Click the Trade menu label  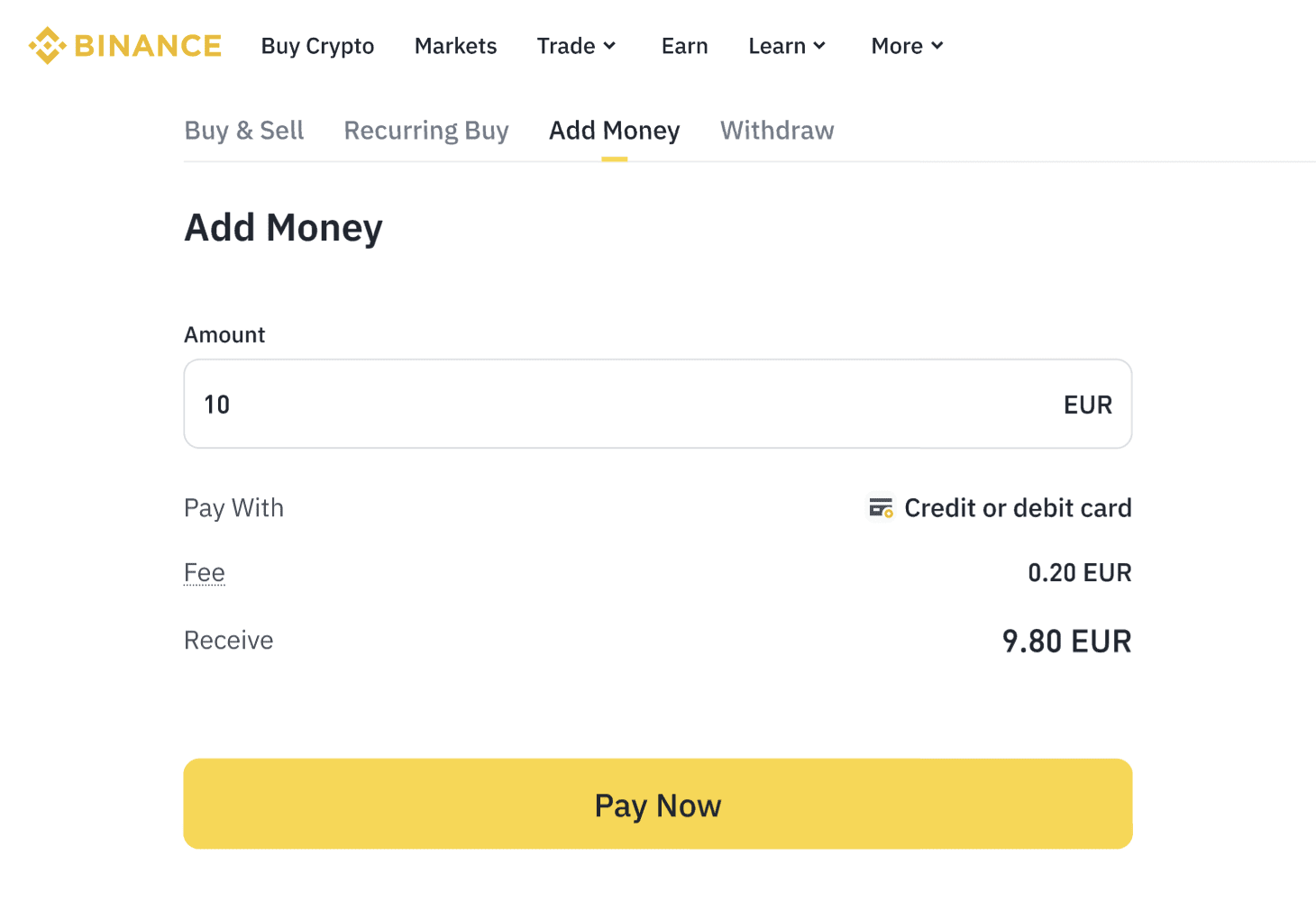point(566,46)
